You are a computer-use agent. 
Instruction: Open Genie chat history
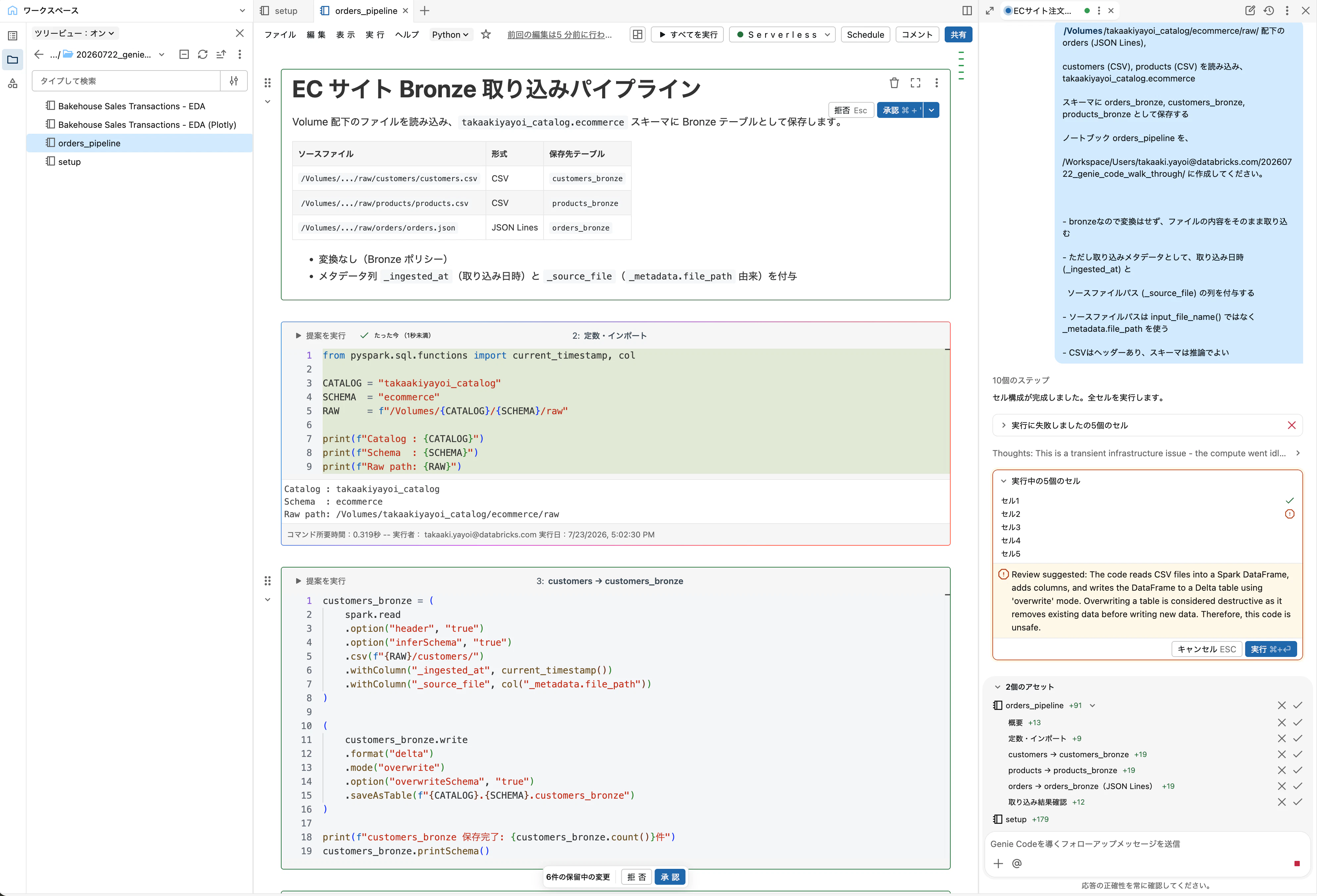point(1269,11)
